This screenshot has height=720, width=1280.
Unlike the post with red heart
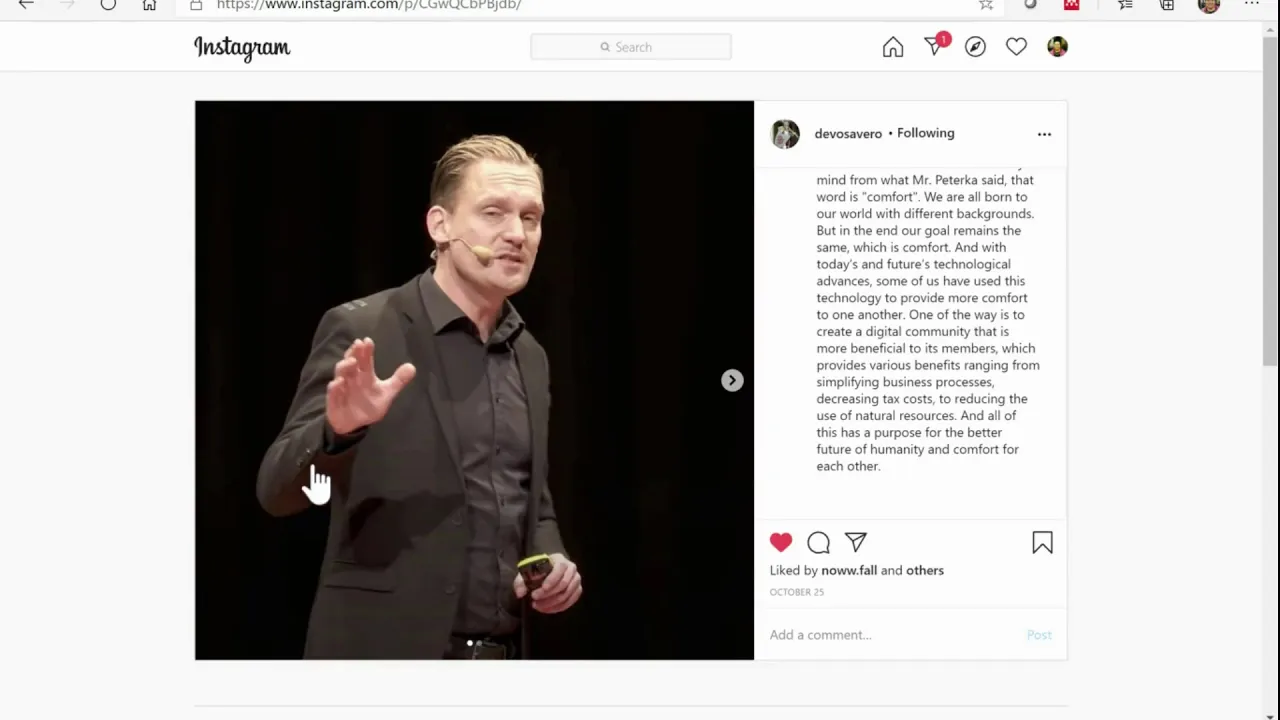click(x=781, y=542)
